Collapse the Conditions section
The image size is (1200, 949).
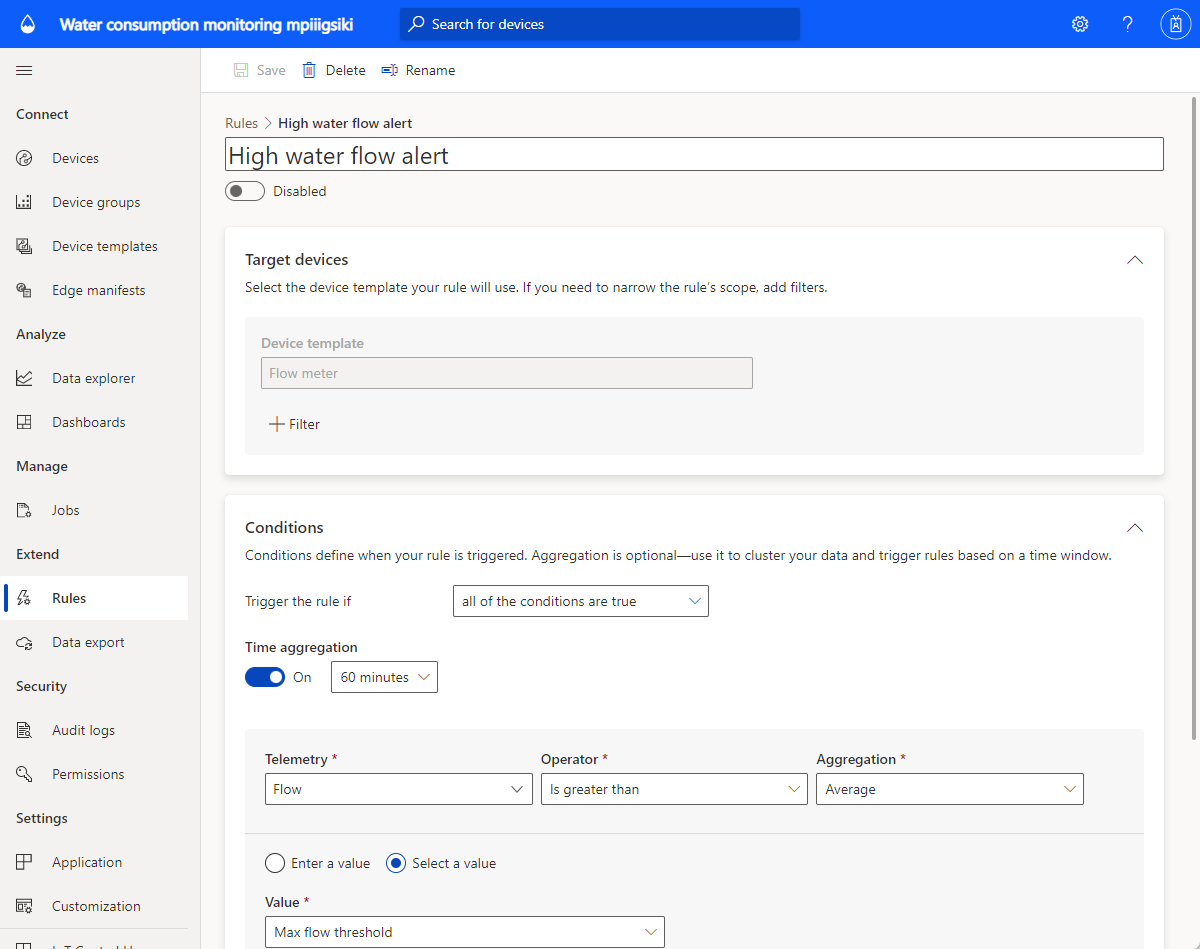[1134, 527]
